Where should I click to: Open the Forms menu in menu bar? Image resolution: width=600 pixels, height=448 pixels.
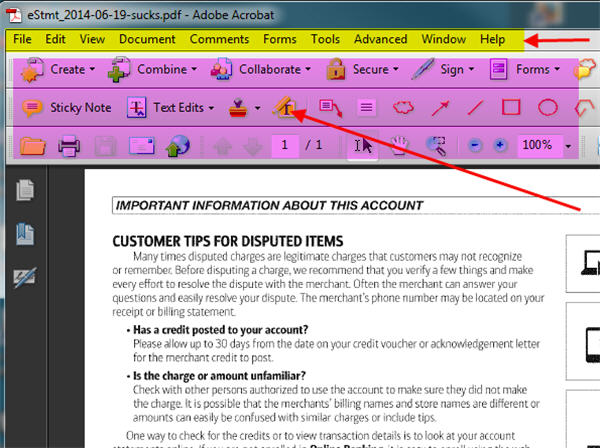point(280,39)
